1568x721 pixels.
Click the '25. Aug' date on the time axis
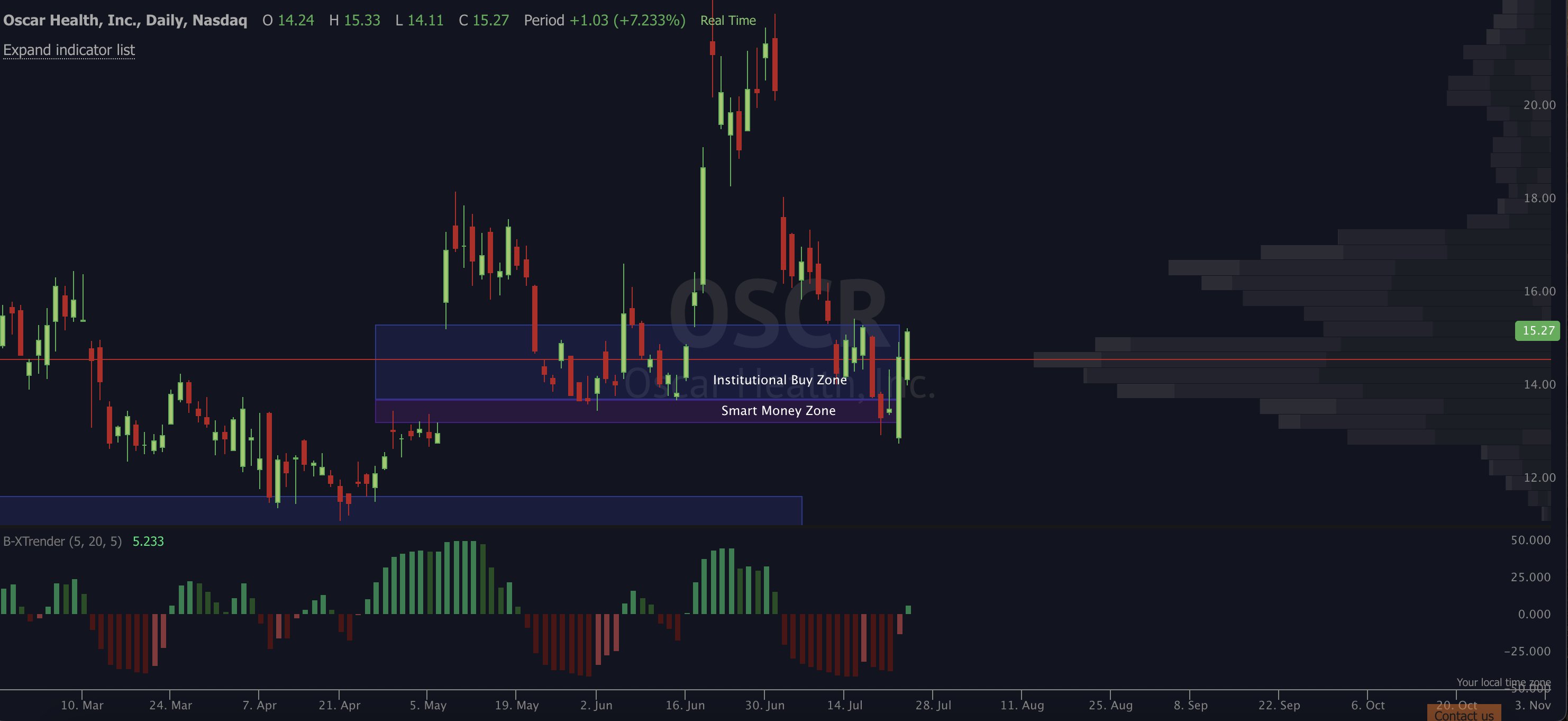(1111, 705)
